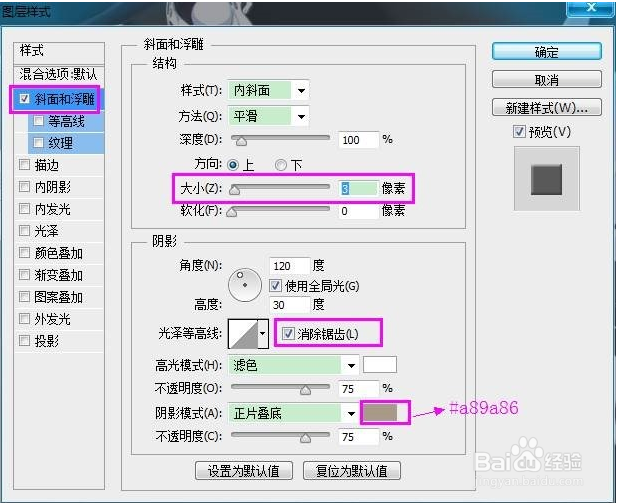Select the 投影 style row
This screenshot has height=503, width=618.
tap(59, 340)
